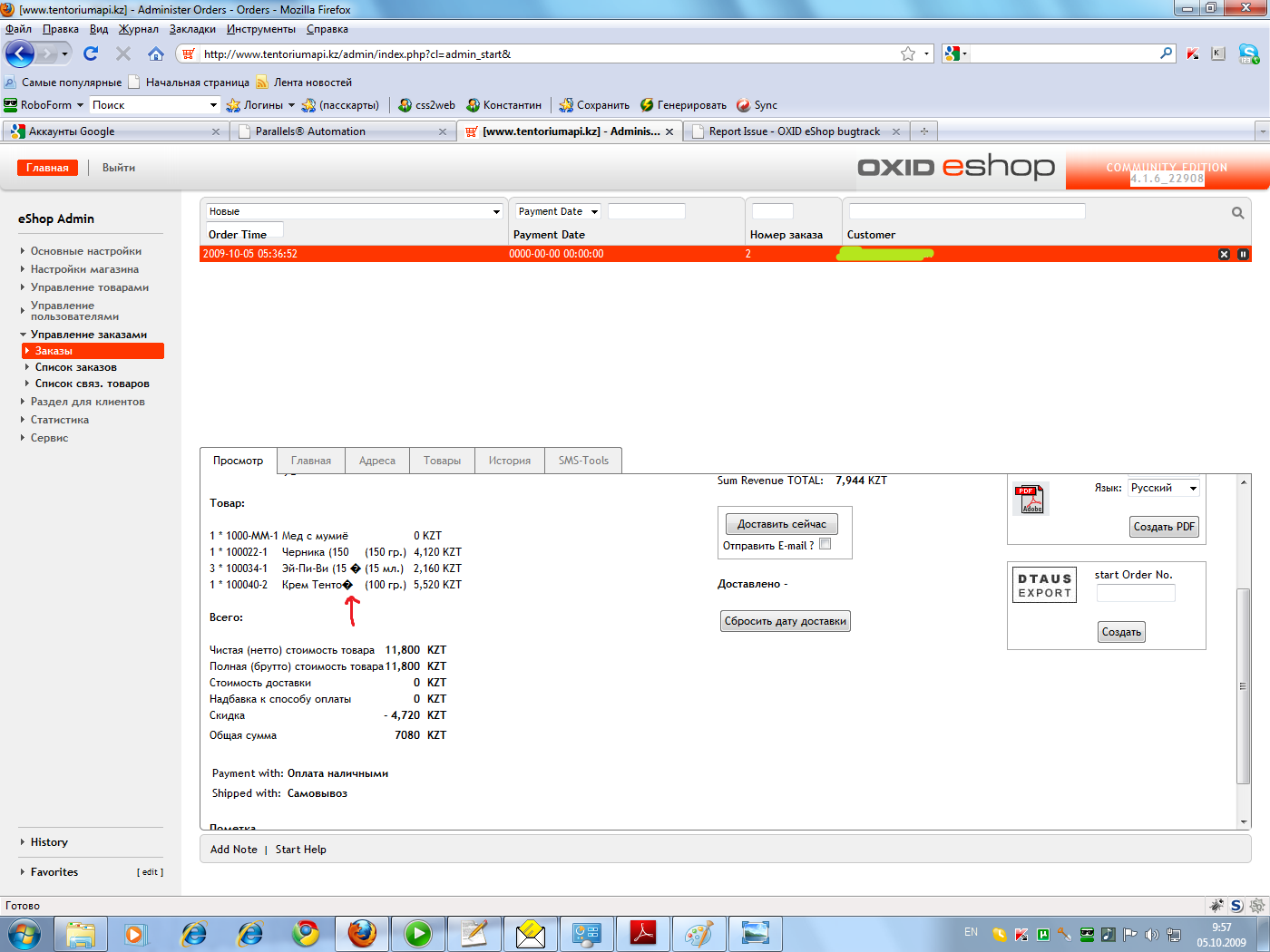The width and height of the screenshot is (1270, 952).
Task: Click the DTAUS Export icon
Action: (x=1044, y=586)
